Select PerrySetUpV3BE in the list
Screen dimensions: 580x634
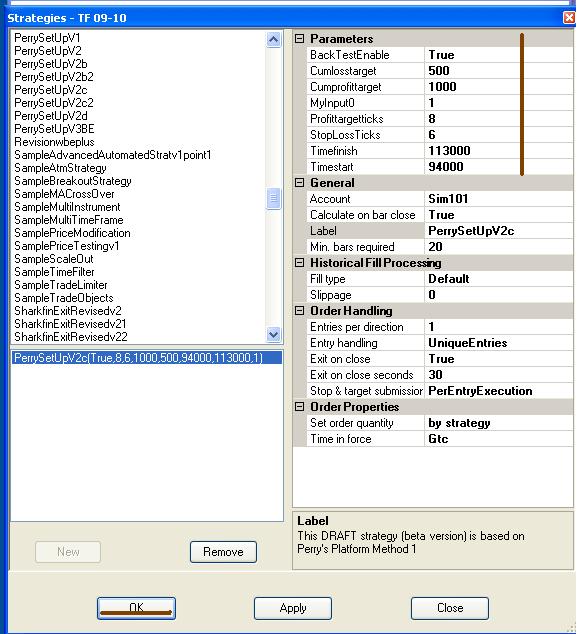point(54,129)
